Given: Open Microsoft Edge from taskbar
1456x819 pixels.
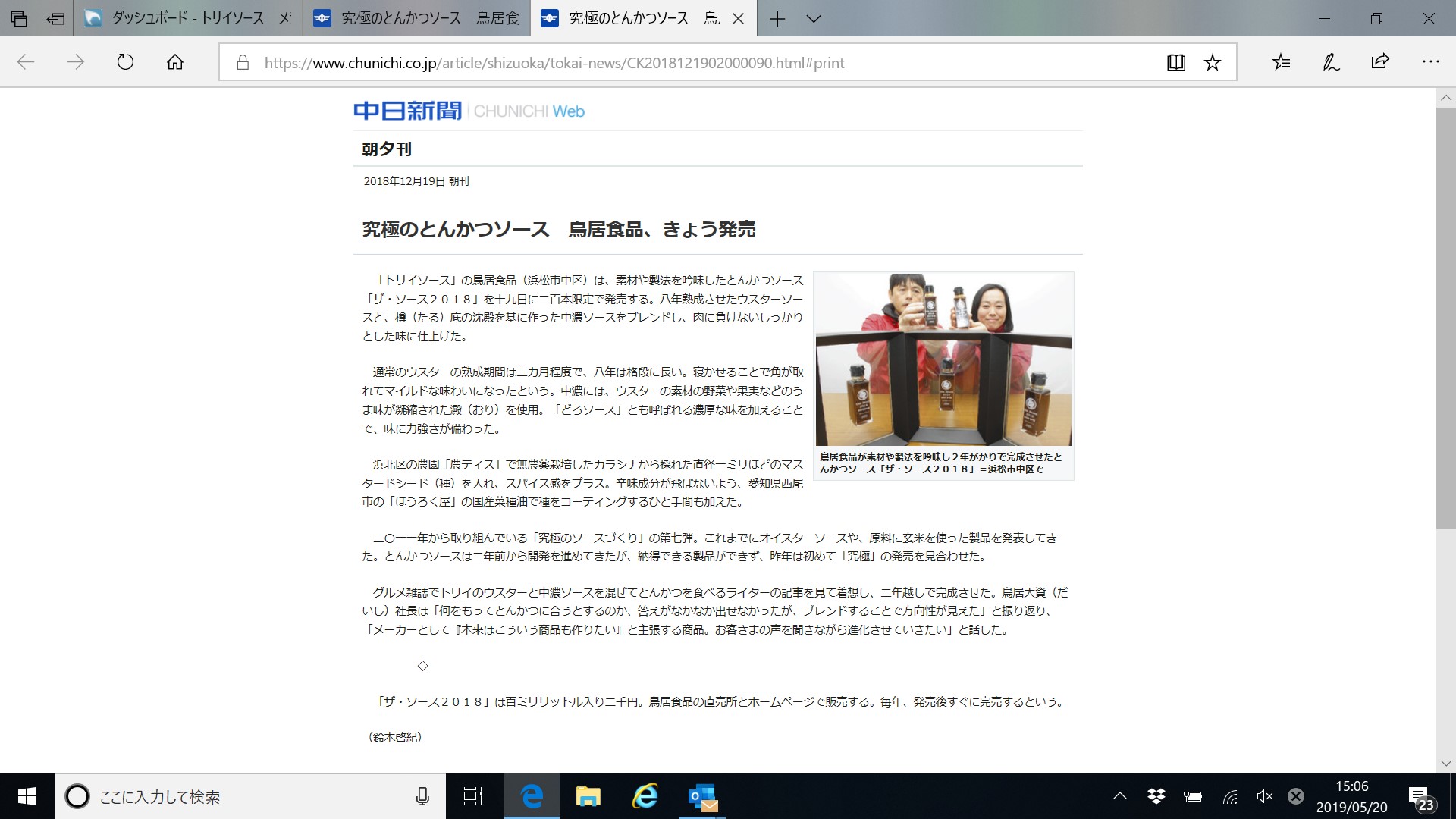Looking at the screenshot, I should pos(532,796).
